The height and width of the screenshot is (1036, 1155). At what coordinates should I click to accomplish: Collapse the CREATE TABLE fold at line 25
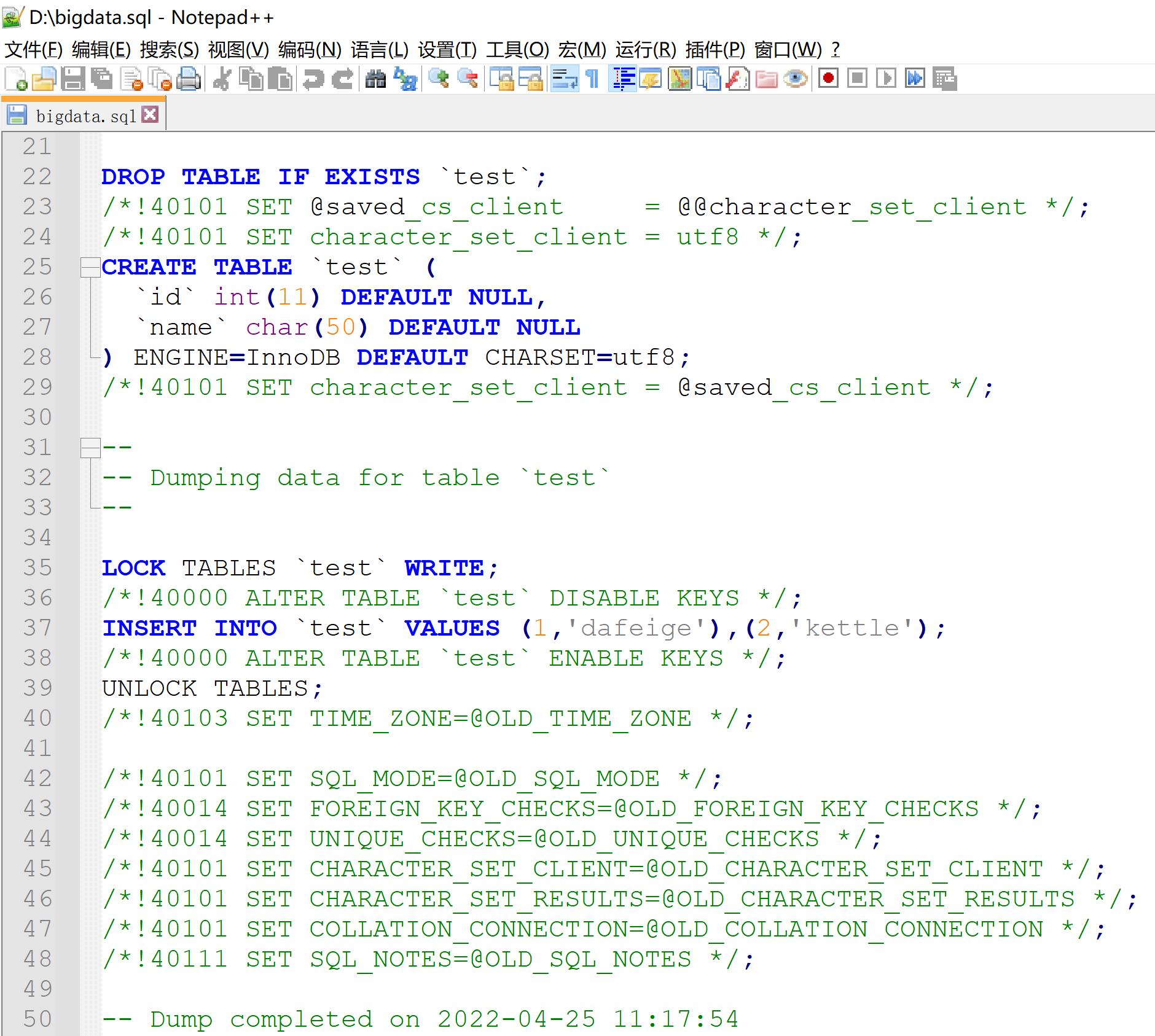pos(90,267)
